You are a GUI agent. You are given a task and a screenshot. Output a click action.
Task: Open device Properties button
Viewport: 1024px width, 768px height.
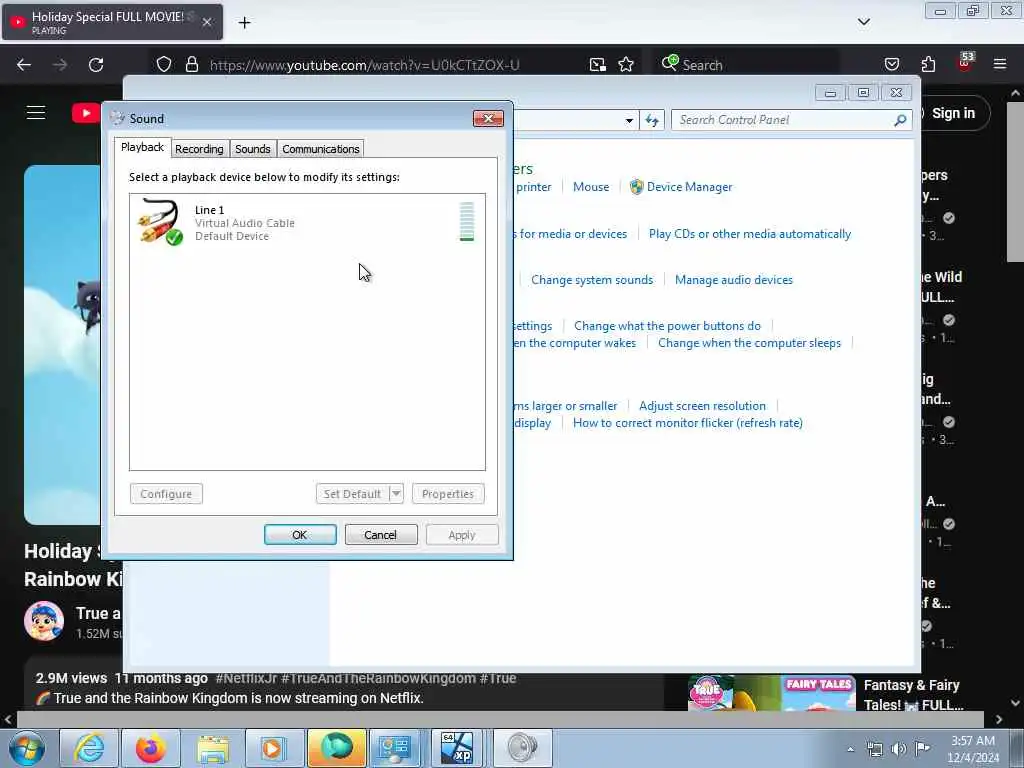(448, 494)
